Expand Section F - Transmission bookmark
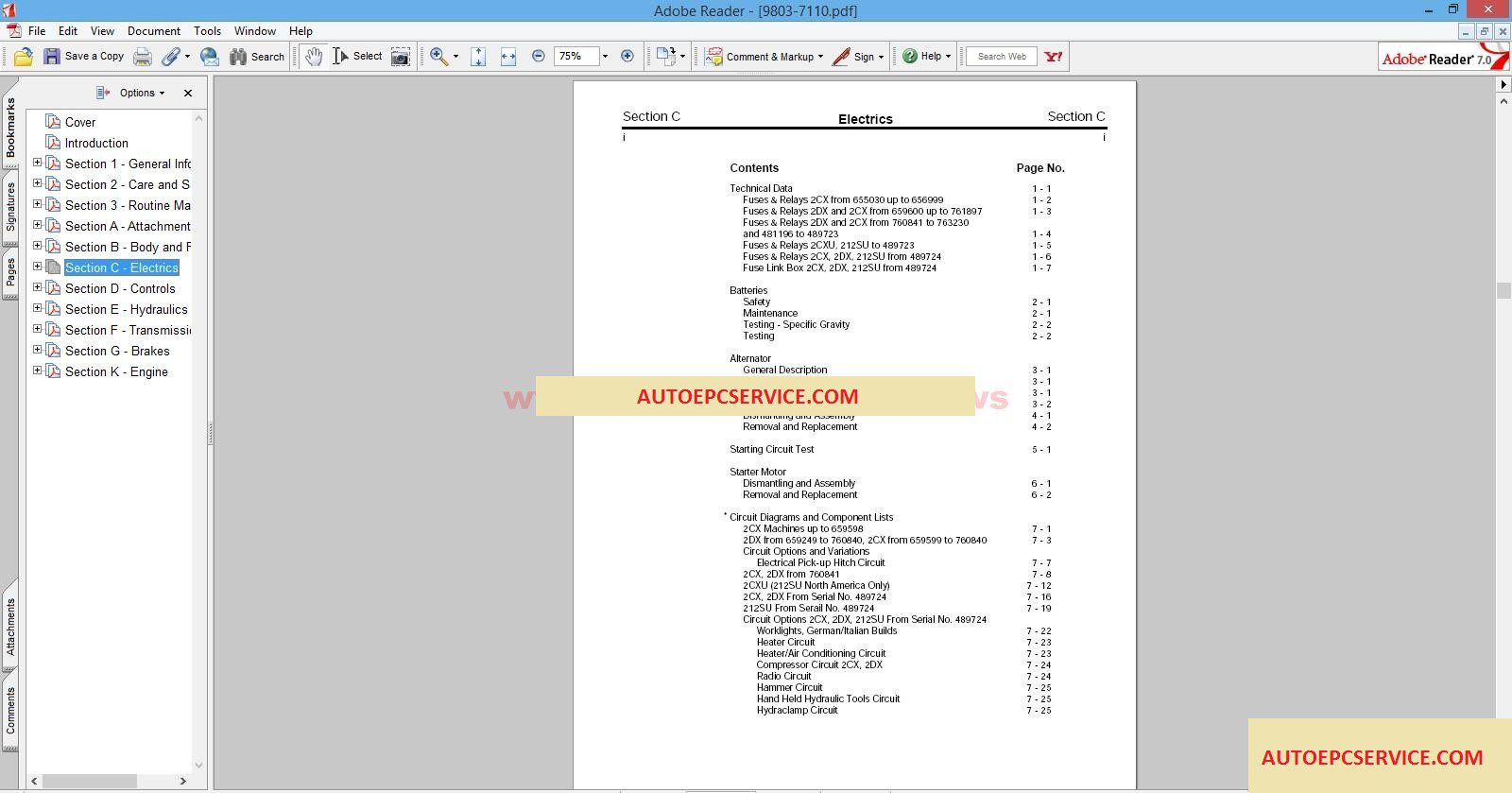The width and height of the screenshot is (1512, 793). click(37, 329)
